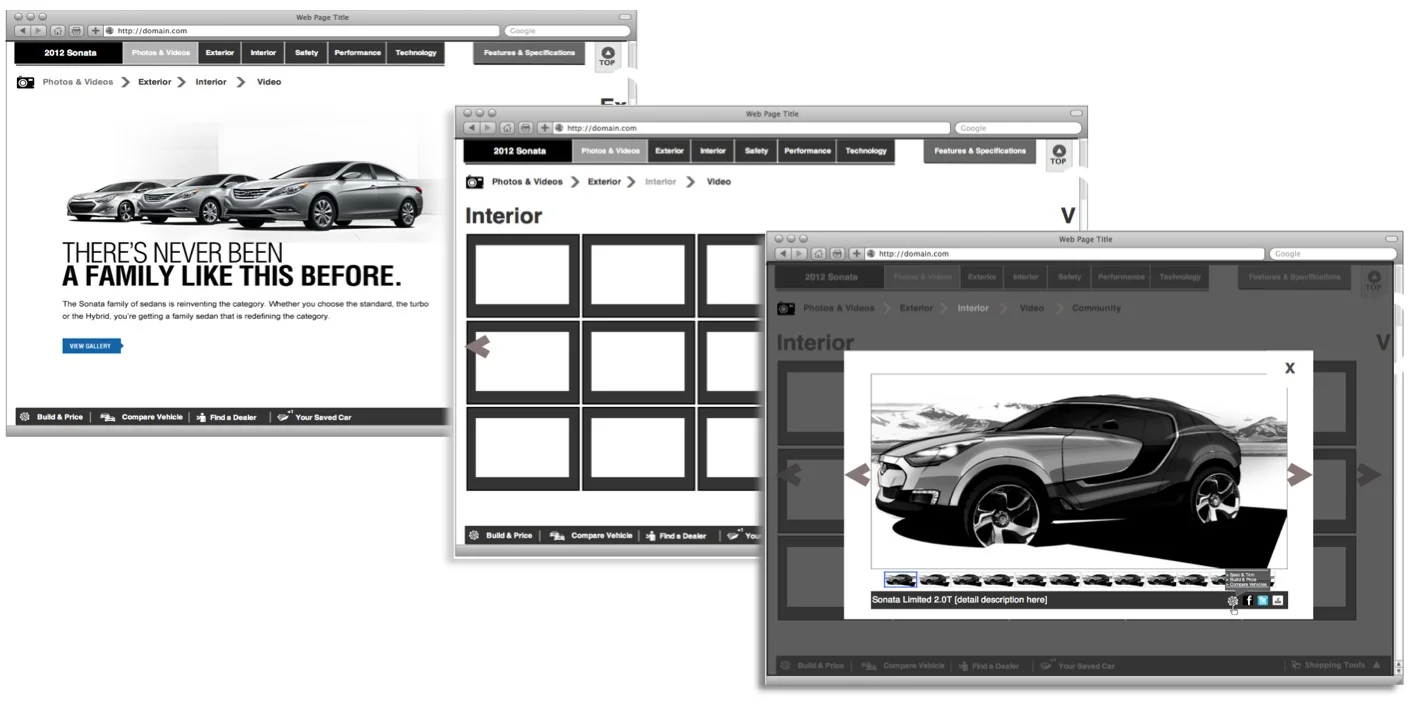The height and width of the screenshot is (703, 1412).
Task: Open the gear tools icon in lightbox caption bar
Action: click(1233, 601)
